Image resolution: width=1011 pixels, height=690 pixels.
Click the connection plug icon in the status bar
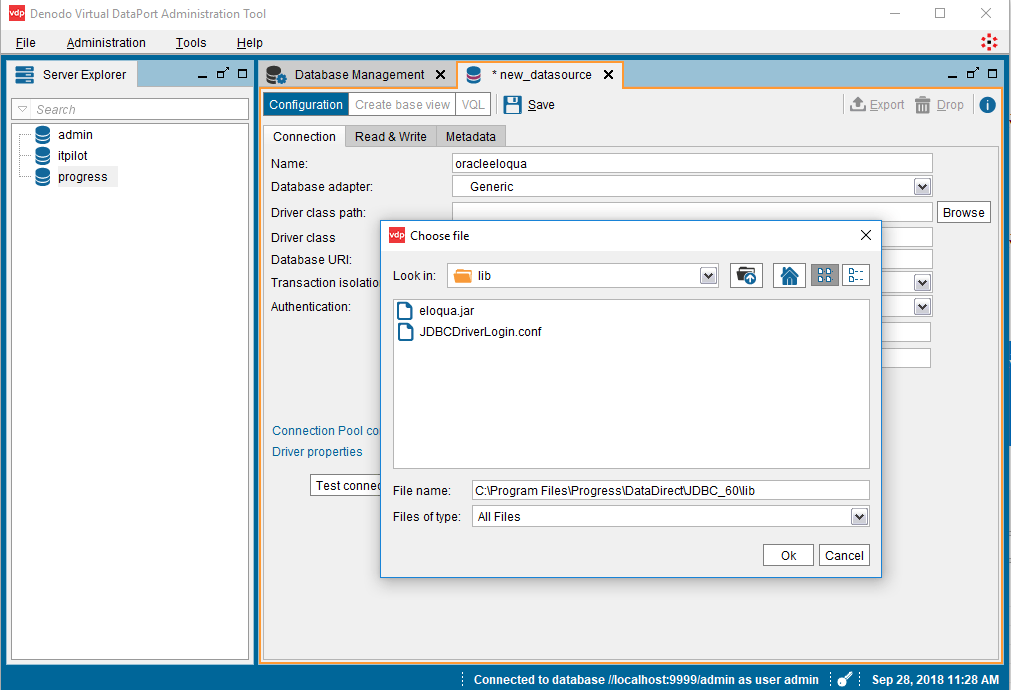(844, 679)
